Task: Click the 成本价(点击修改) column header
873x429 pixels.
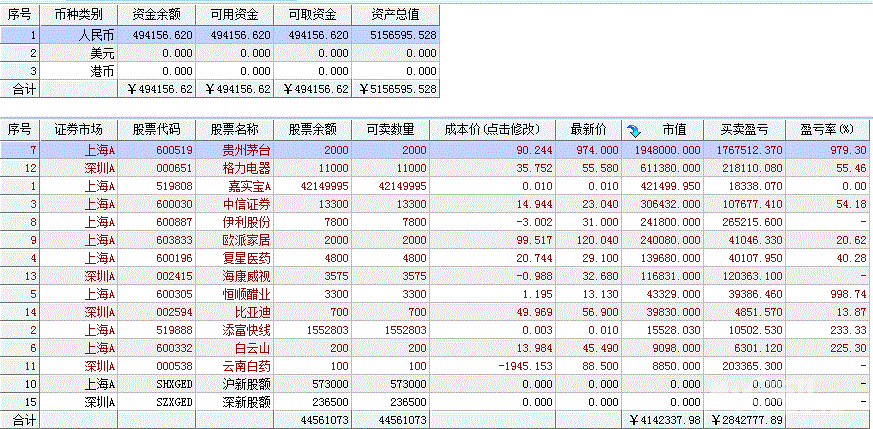Action: [x=492, y=130]
